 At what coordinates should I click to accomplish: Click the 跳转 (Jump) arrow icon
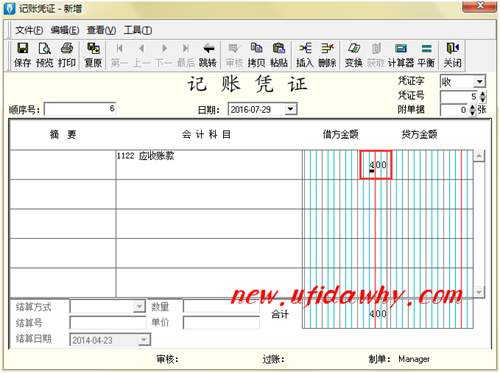208,55
